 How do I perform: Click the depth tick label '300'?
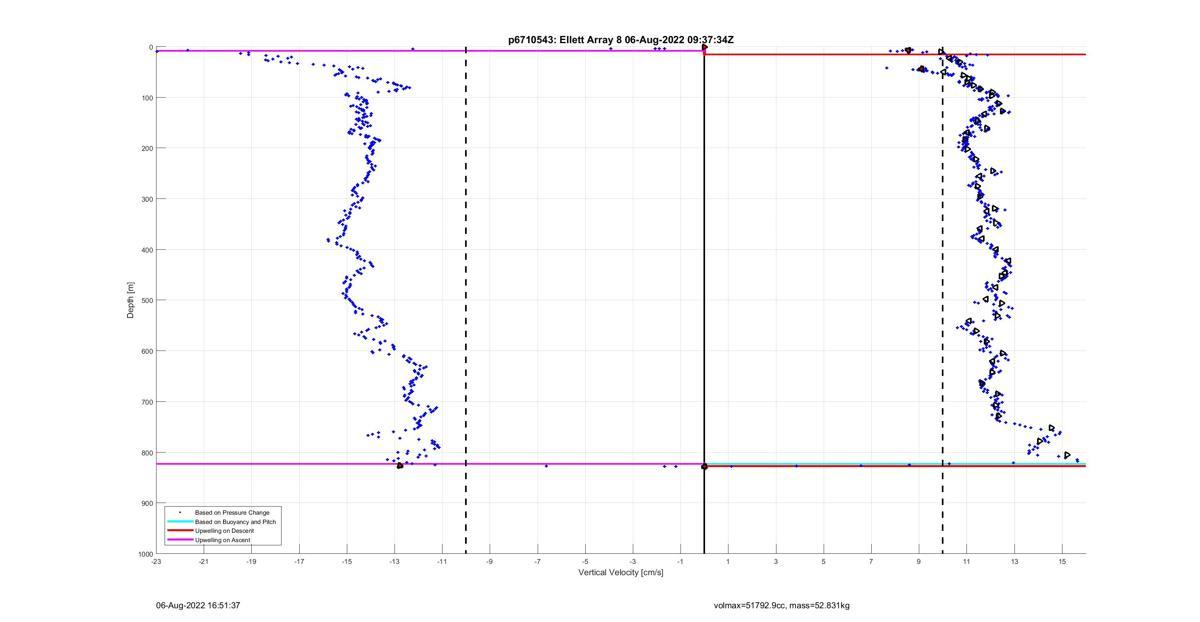pyautogui.click(x=147, y=199)
